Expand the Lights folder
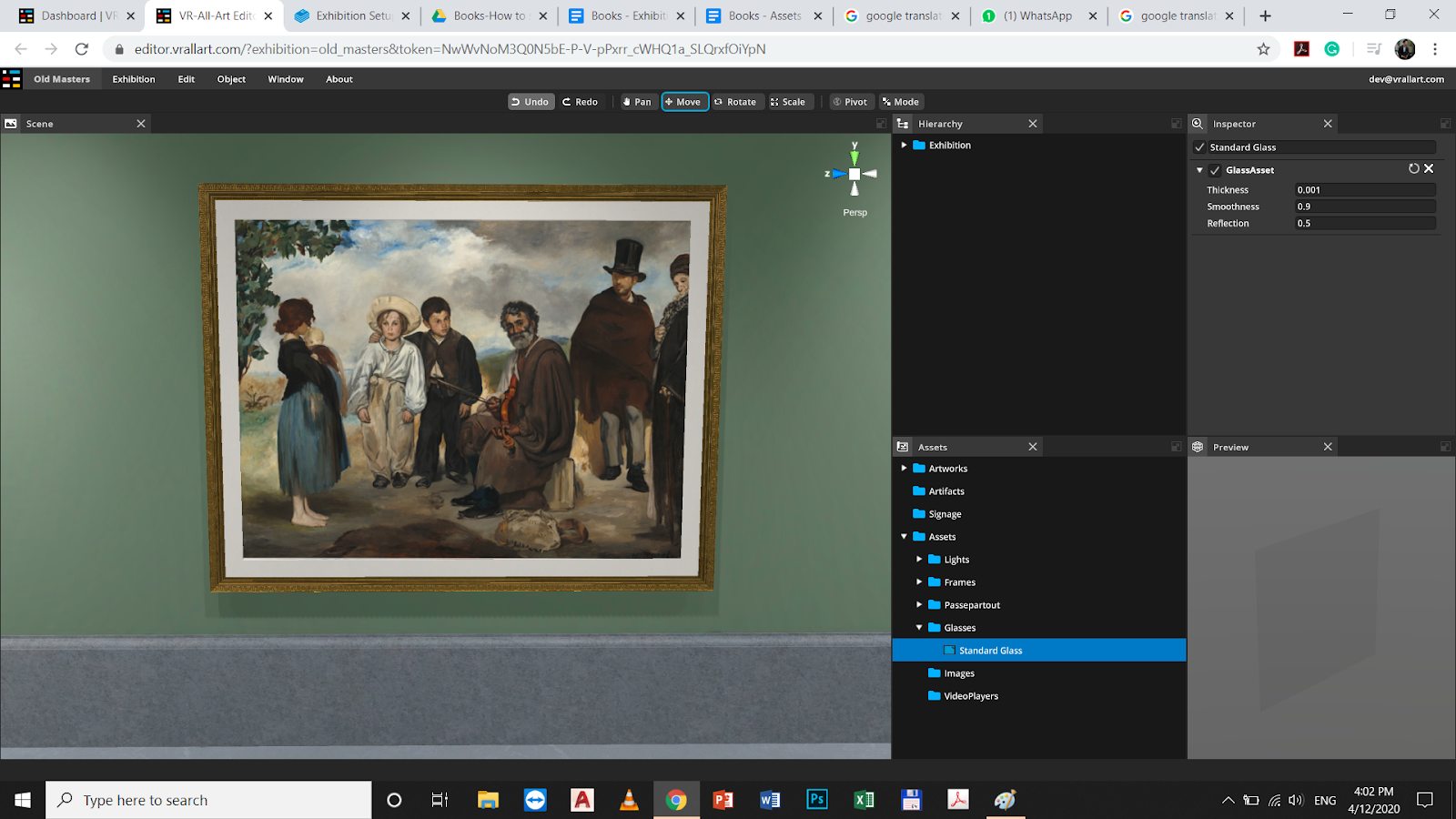Viewport: 1456px width, 819px height. click(919, 560)
